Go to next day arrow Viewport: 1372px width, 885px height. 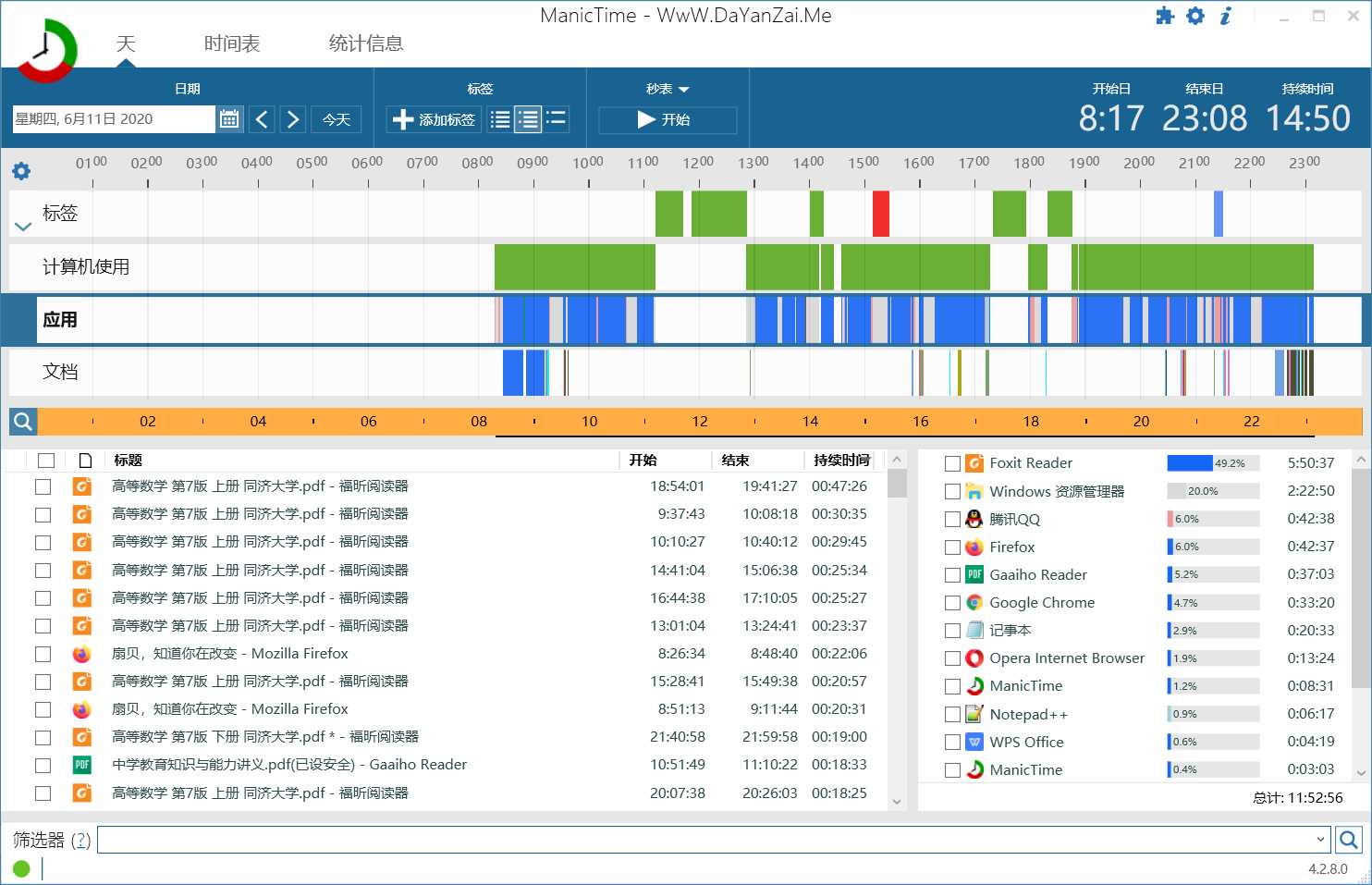[x=293, y=119]
